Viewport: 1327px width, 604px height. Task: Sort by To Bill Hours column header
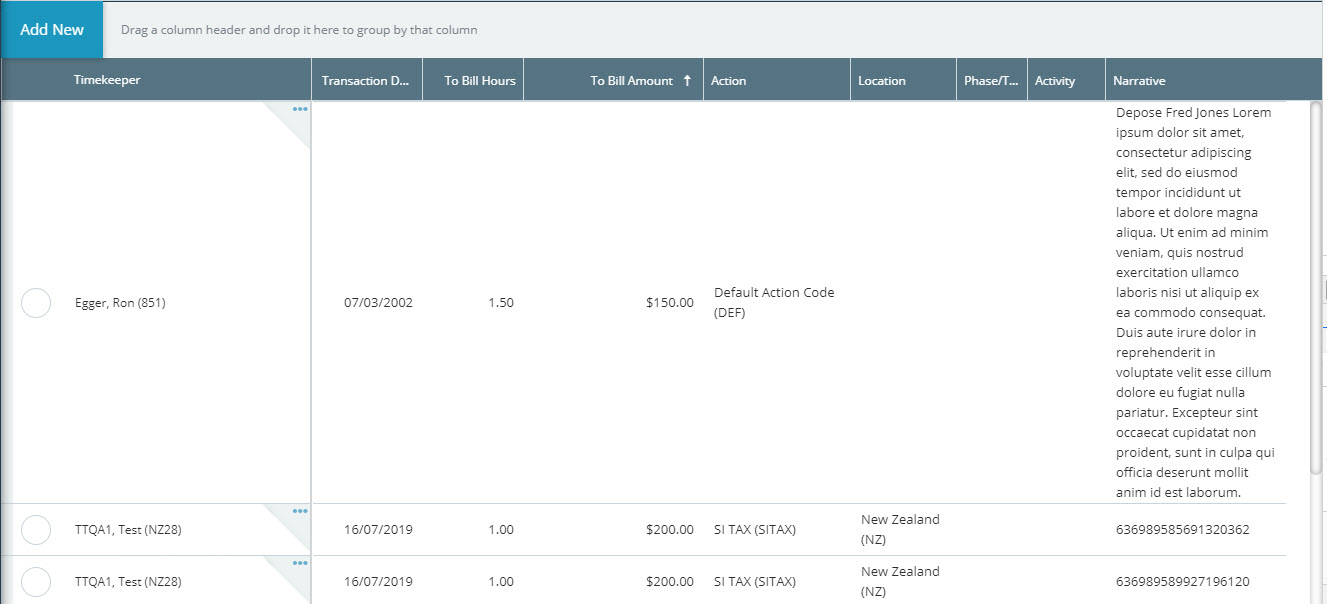(480, 81)
